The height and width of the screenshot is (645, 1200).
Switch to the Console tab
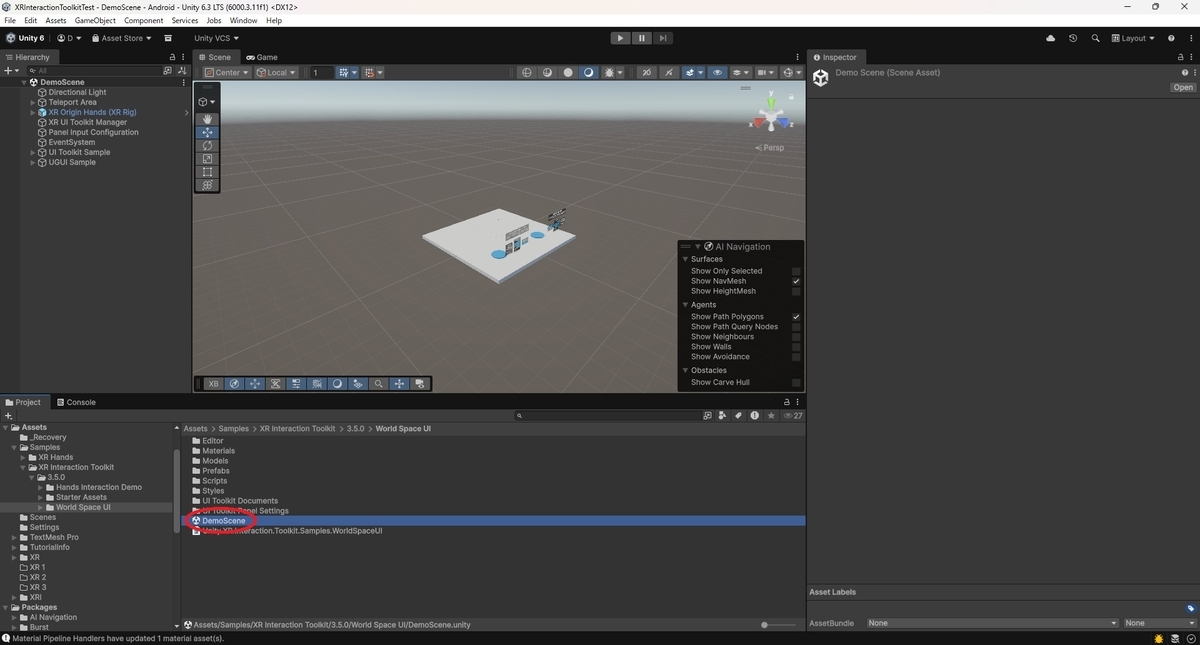[x=76, y=402]
